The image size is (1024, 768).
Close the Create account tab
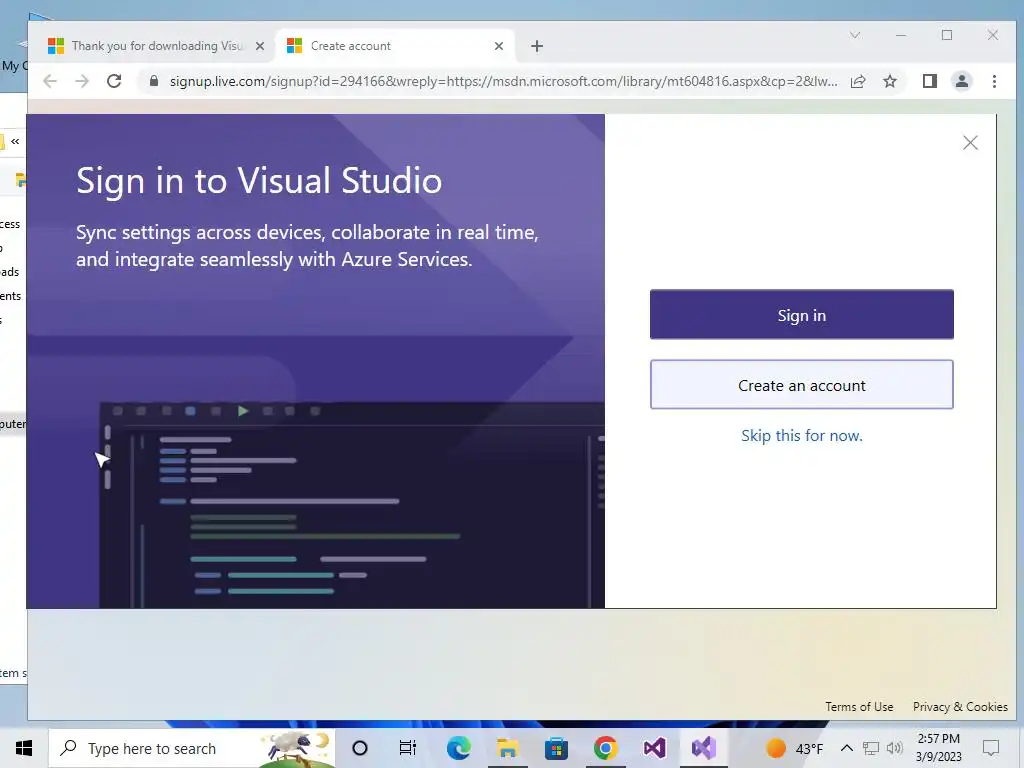pyautogui.click(x=498, y=46)
